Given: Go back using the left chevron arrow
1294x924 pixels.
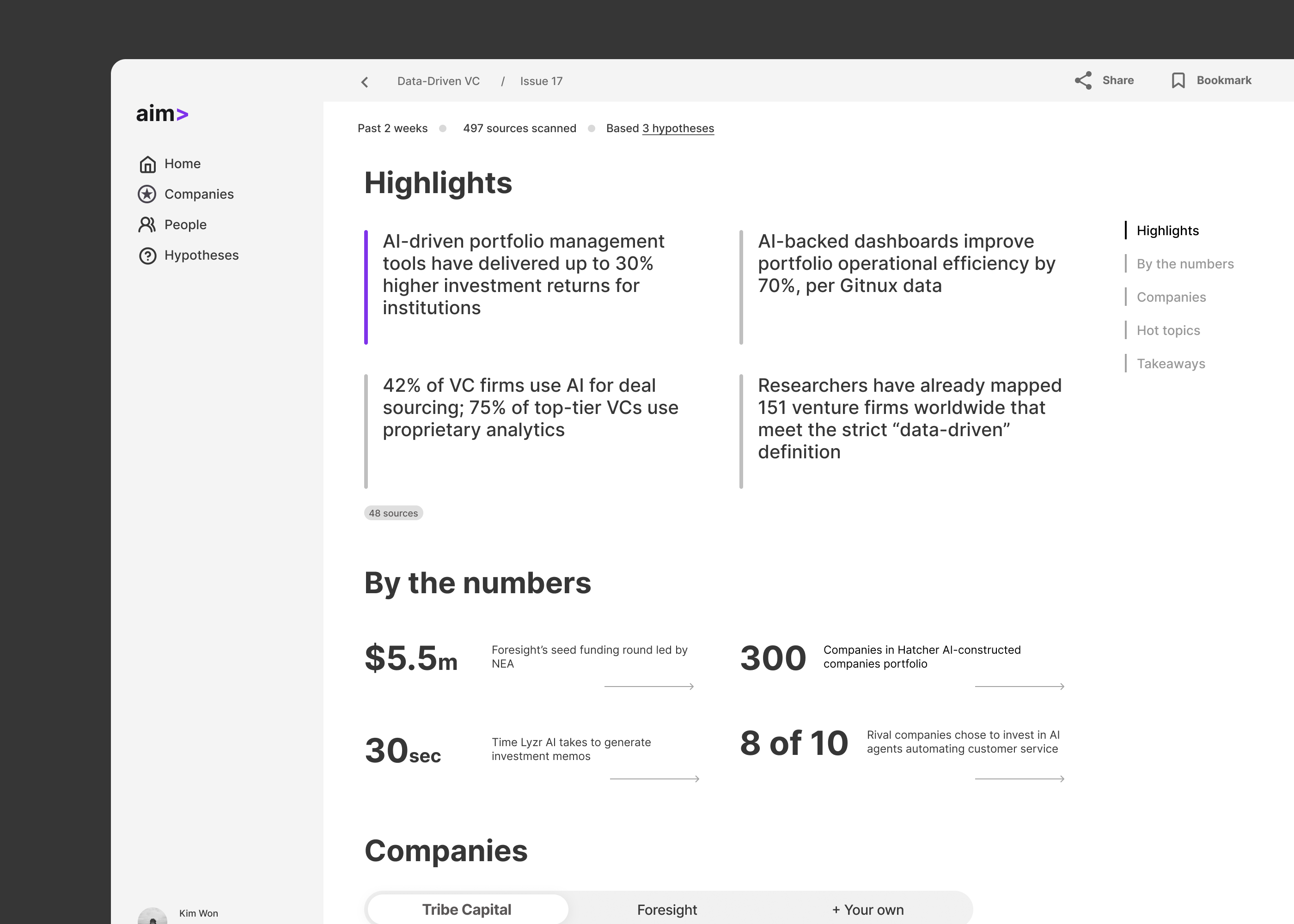Looking at the screenshot, I should 364,81.
